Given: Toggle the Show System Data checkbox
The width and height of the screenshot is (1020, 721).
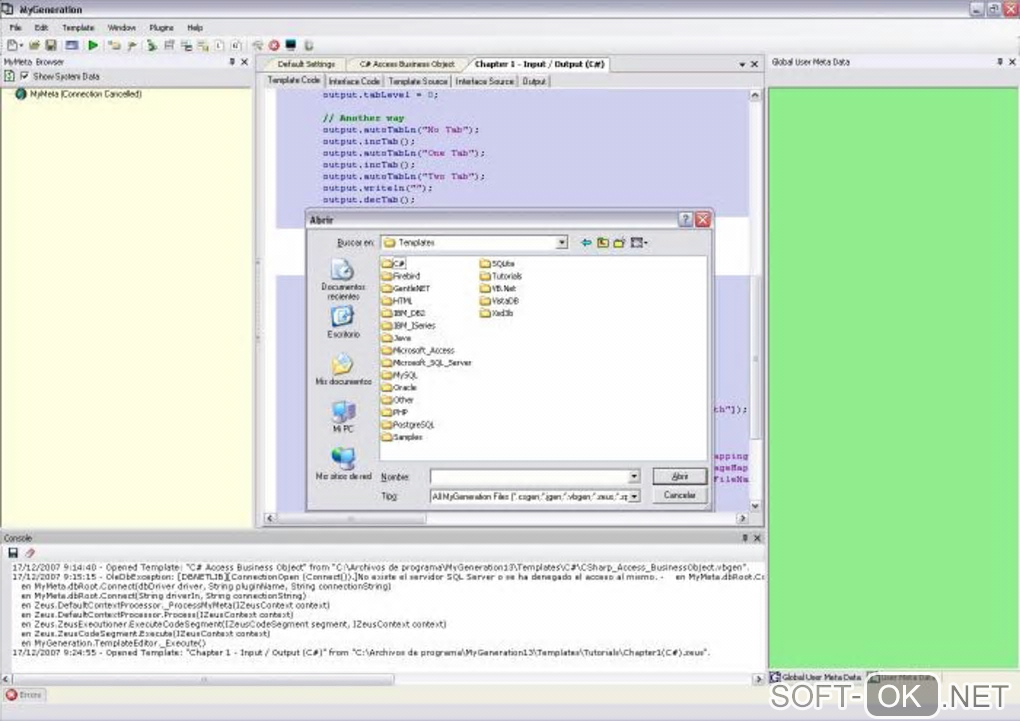Looking at the screenshot, I should pyautogui.click(x=25, y=76).
